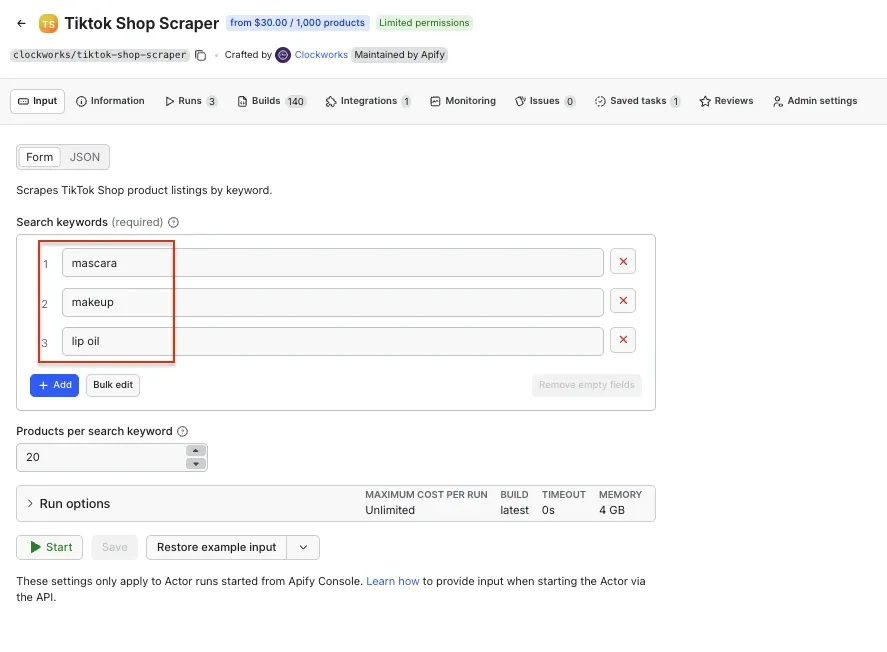The width and height of the screenshot is (887, 652).
Task: Start the actor run
Action: (50, 547)
